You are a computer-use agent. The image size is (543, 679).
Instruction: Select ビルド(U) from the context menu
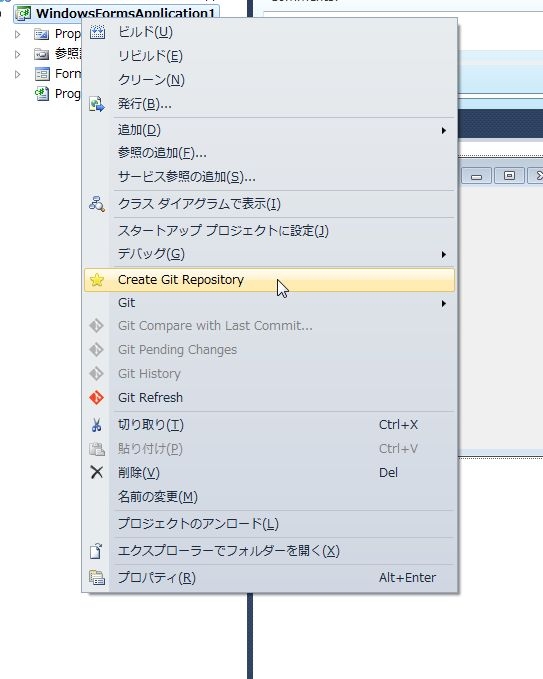[x=269, y=32]
